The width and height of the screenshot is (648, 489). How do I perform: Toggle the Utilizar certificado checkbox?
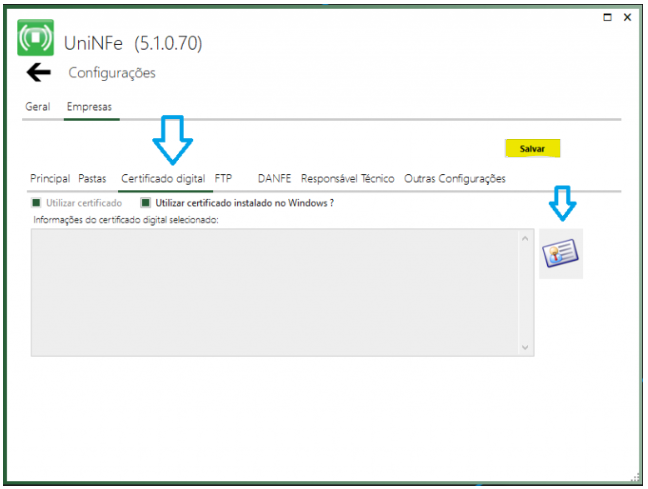[x=36, y=203]
